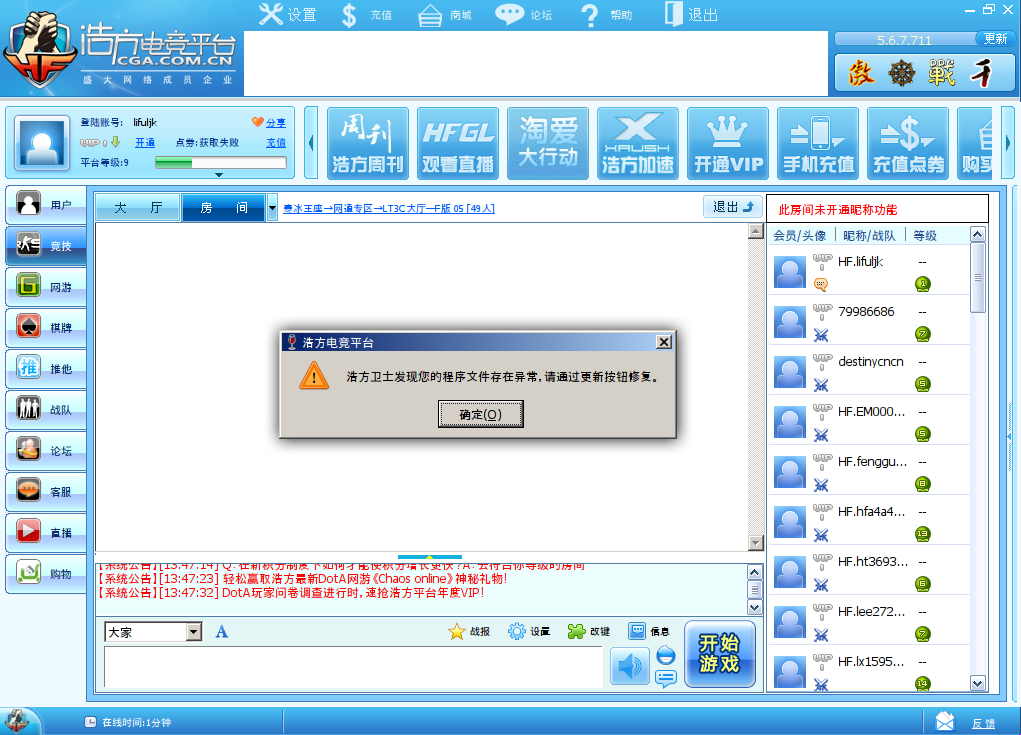The image size is (1021, 735).
Task: Select 推他 in the left sidebar
Action: point(46,368)
